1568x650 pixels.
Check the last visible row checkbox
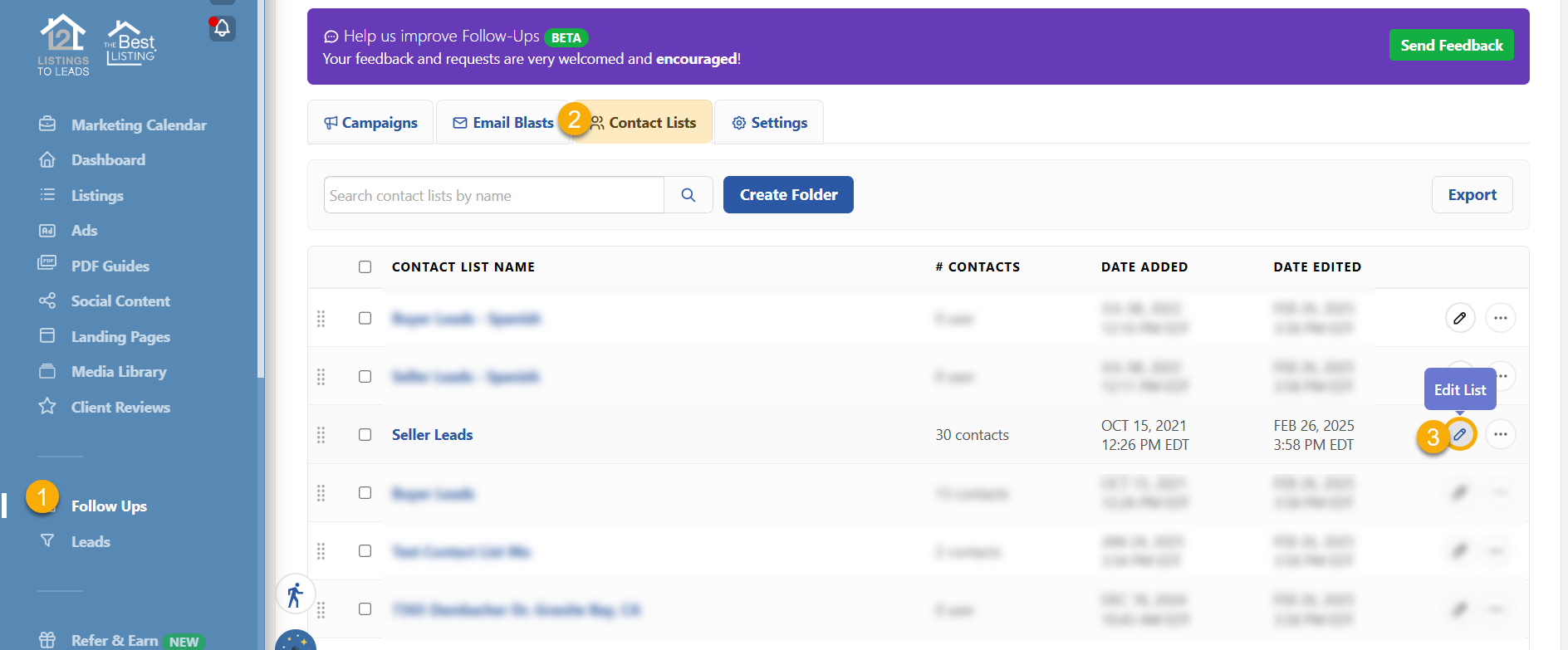365,608
